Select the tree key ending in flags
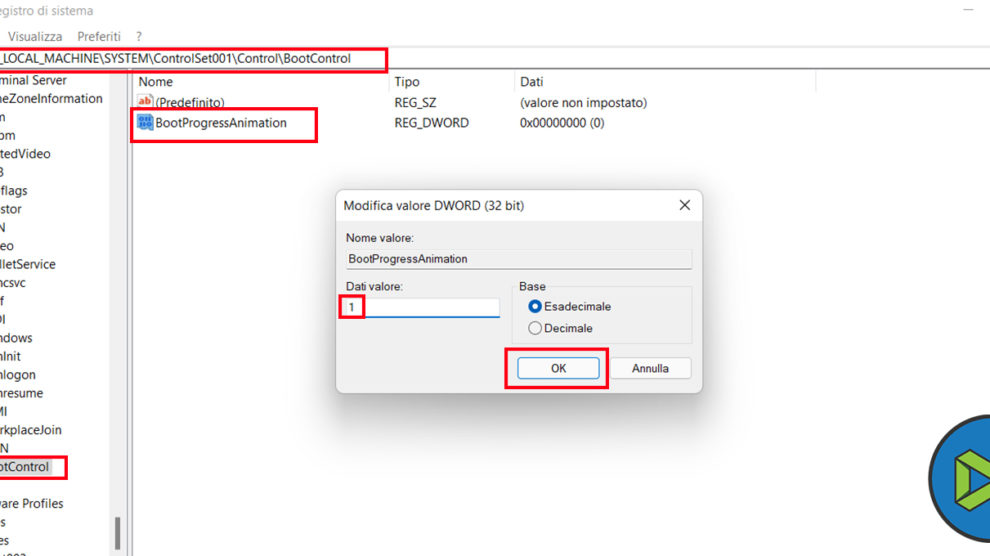 (14, 191)
